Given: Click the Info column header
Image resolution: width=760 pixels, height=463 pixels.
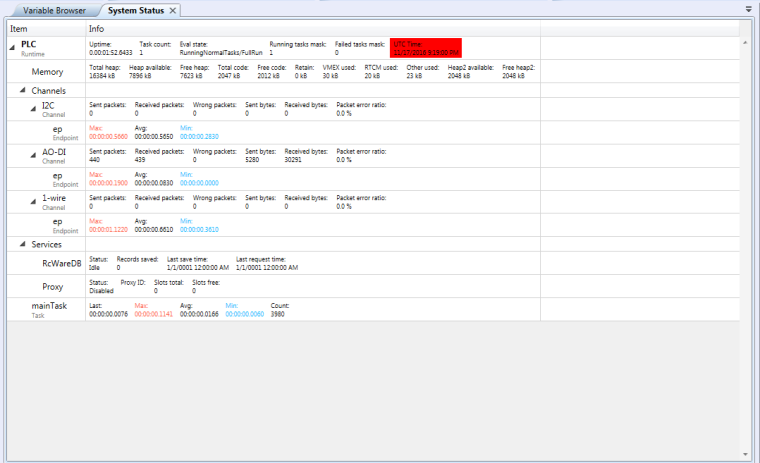Looking at the screenshot, I should [x=96, y=29].
